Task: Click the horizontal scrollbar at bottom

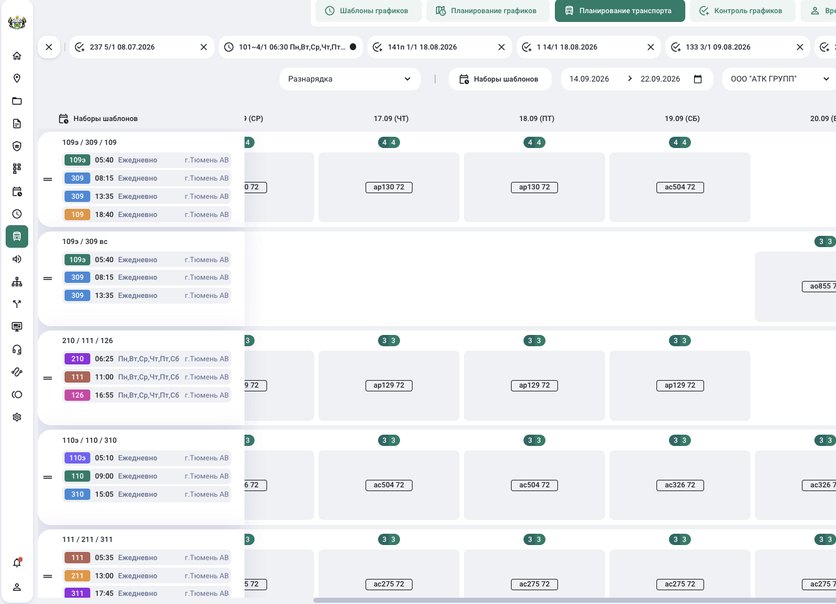Action: [x=575, y=600]
